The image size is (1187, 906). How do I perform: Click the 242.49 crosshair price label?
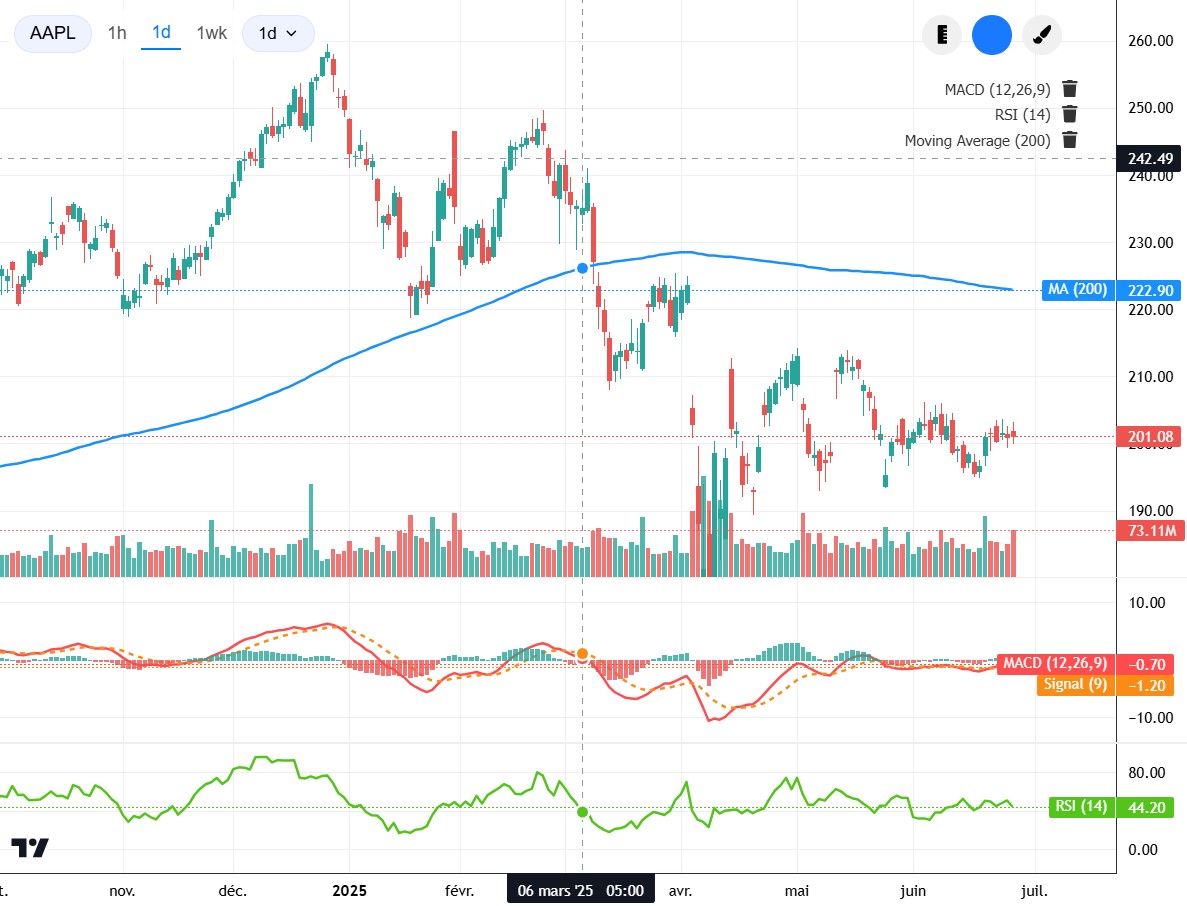coord(1150,158)
